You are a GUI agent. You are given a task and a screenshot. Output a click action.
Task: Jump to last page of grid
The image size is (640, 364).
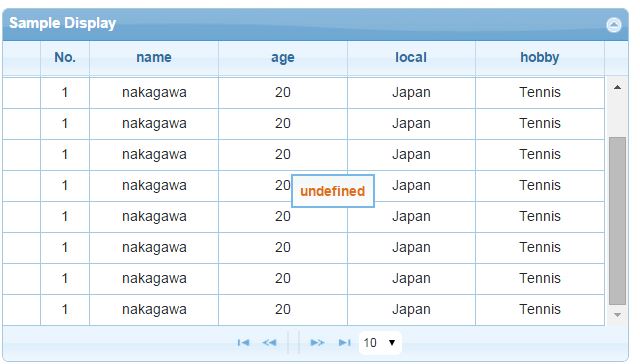[344, 342]
